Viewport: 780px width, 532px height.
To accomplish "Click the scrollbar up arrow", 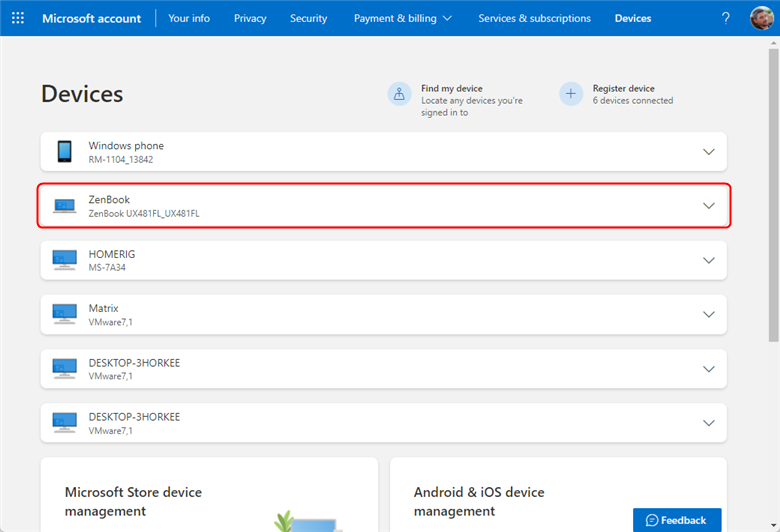I will click(774, 43).
